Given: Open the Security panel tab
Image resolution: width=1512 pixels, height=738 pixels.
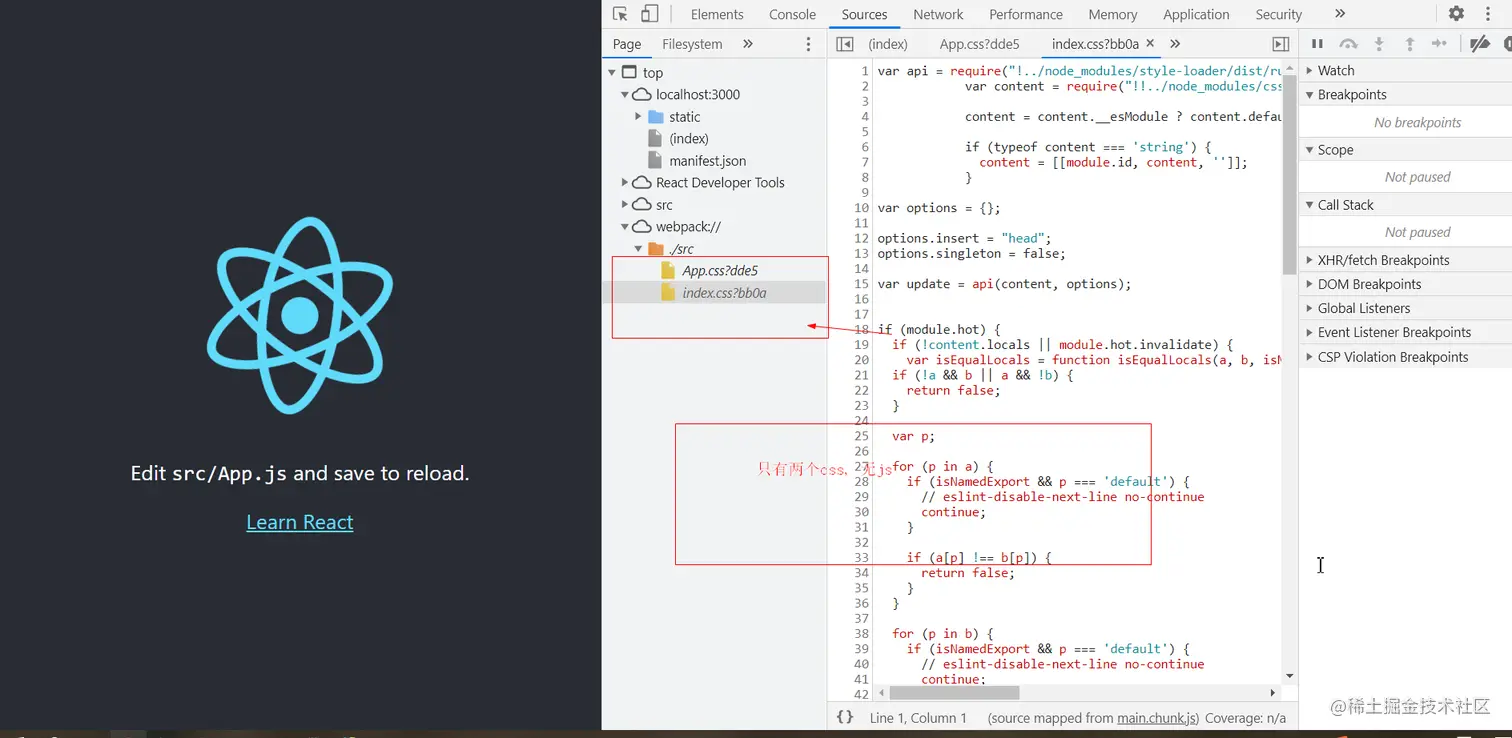Looking at the screenshot, I should coord(1279,14).
